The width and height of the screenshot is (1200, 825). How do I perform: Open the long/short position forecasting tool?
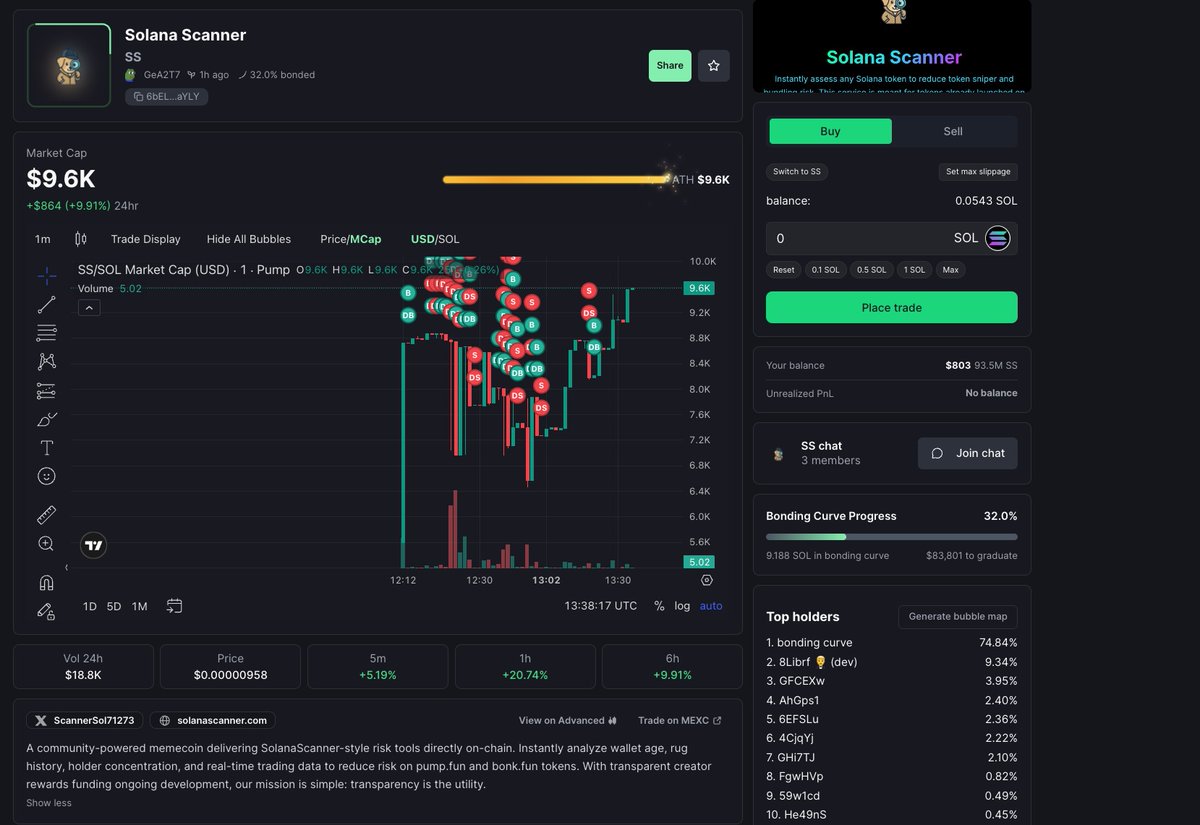coord(46,391)
